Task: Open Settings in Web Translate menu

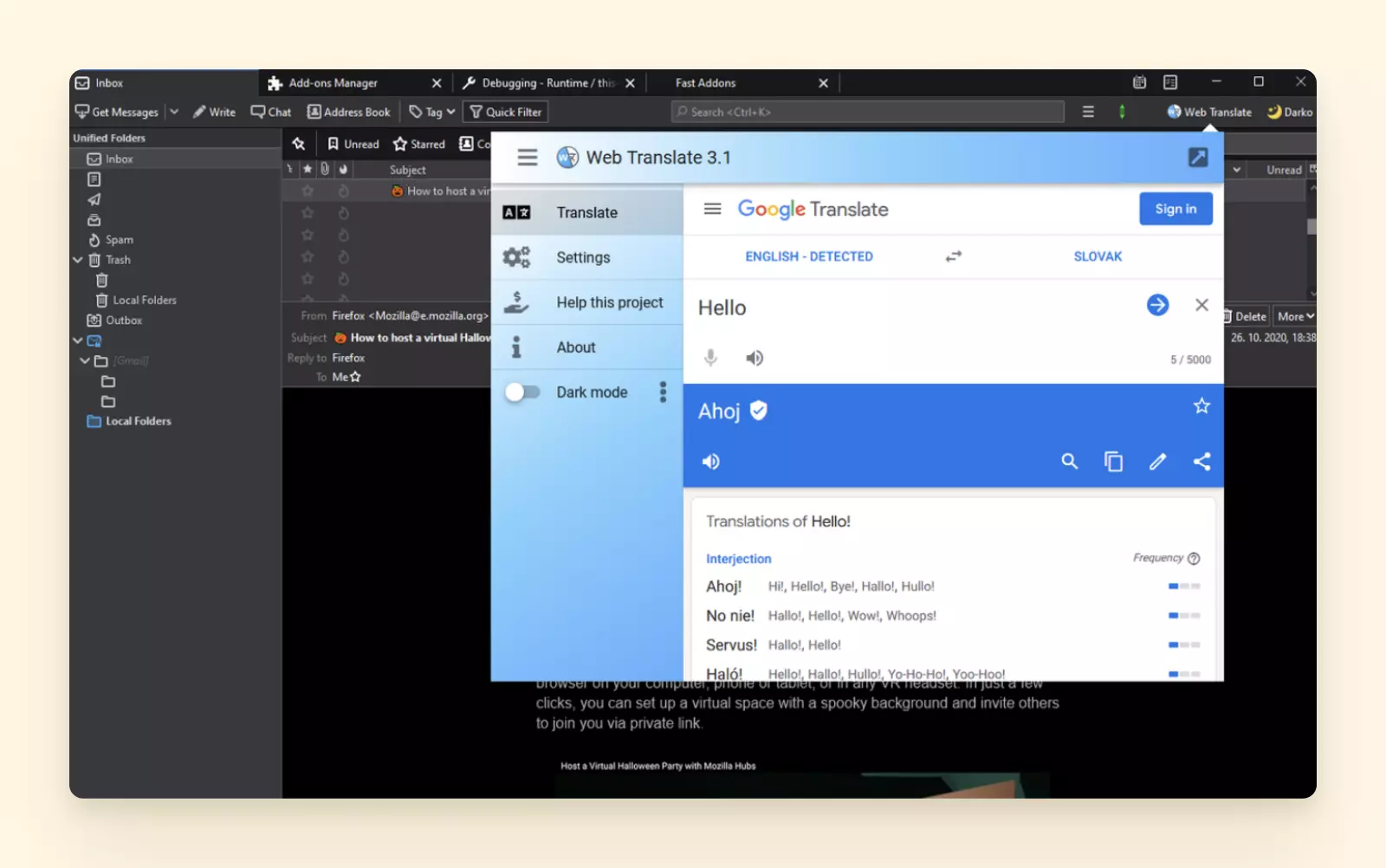Action: 587,257
